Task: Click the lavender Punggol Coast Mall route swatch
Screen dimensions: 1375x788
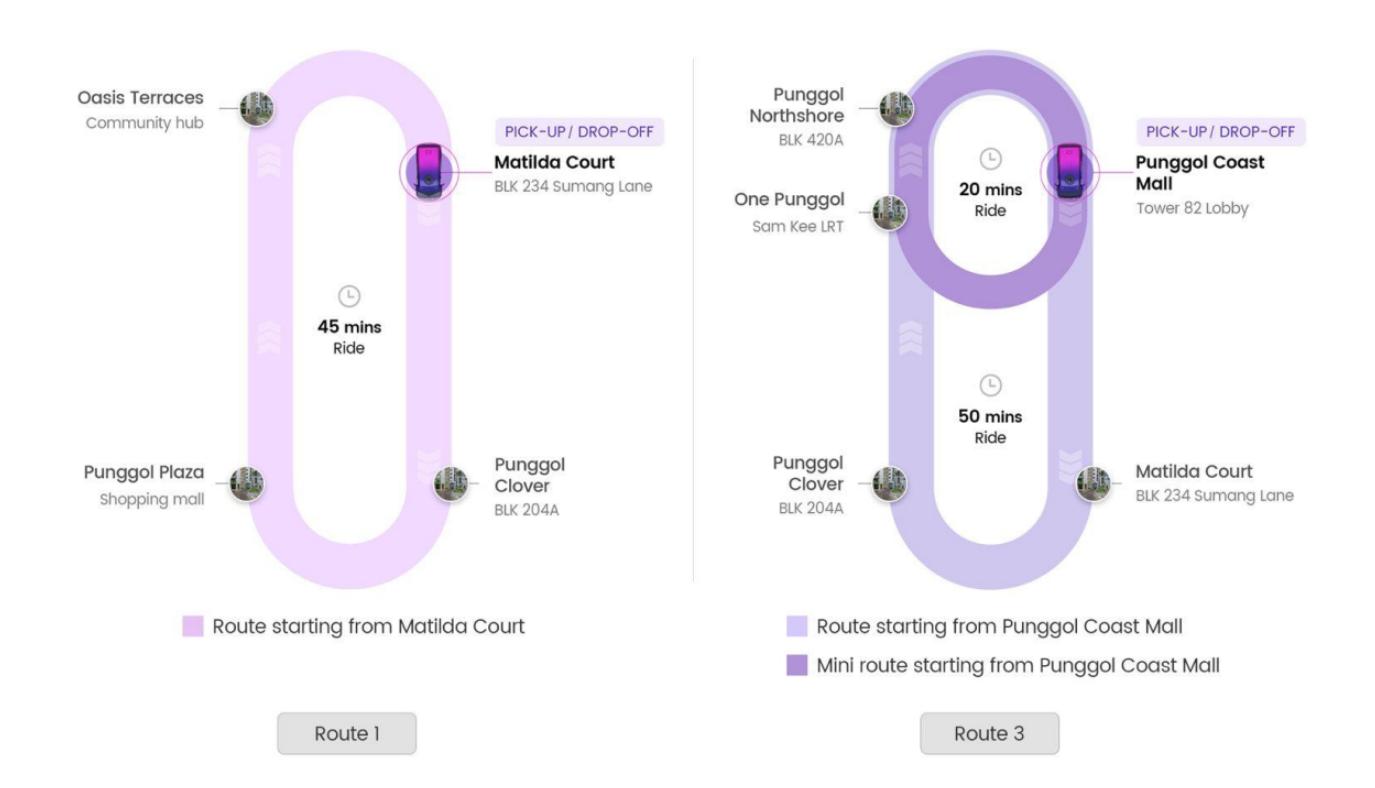Action: tap(796, 627)
